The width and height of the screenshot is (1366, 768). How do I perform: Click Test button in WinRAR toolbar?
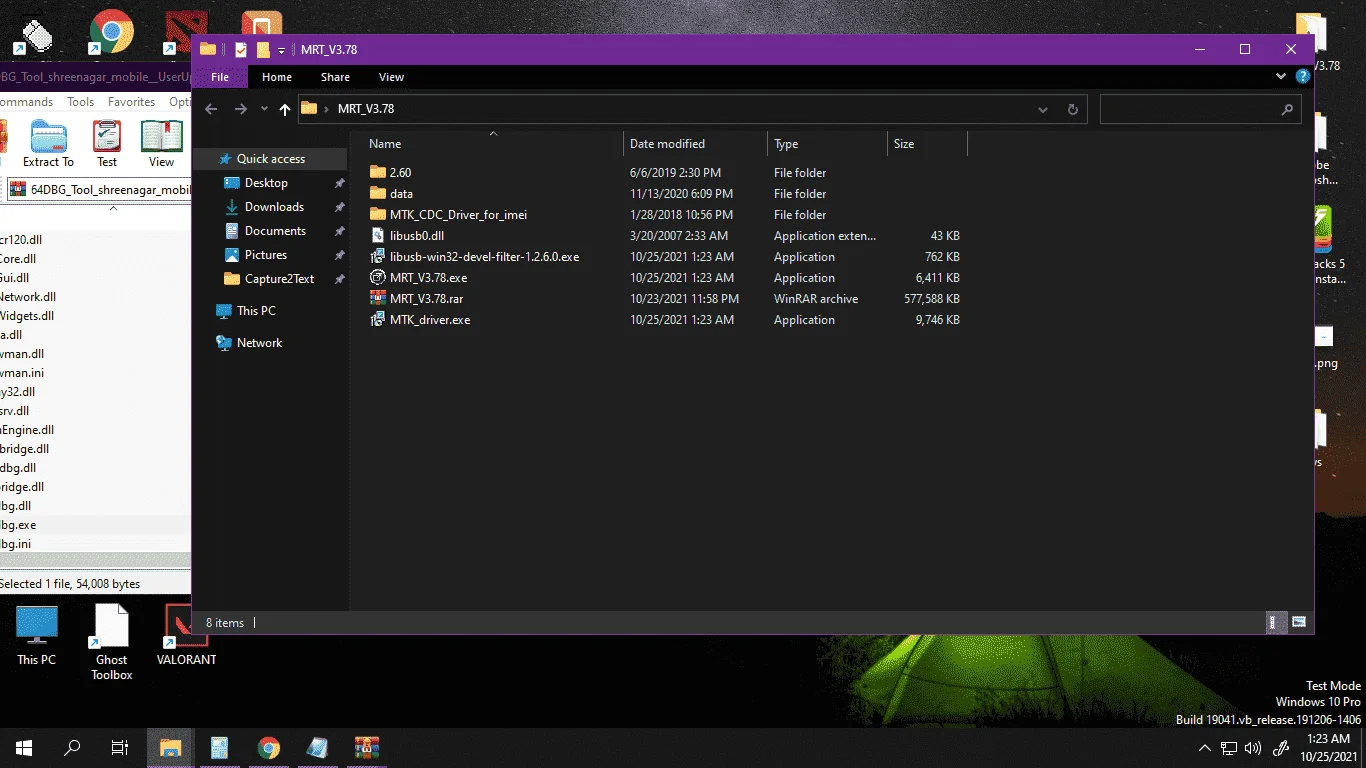pos(107,144)
